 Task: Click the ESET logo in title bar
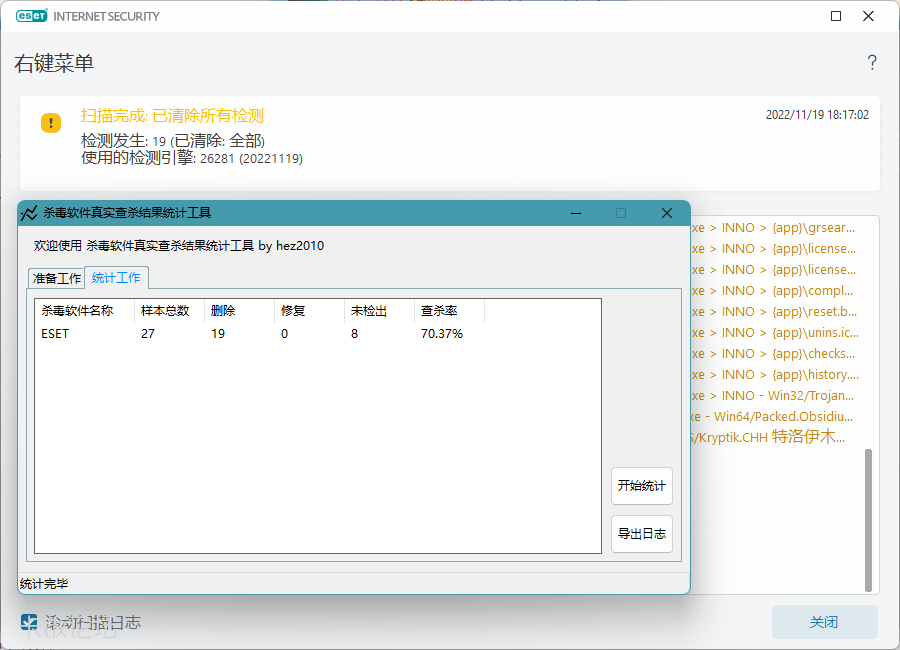pos(31,16)
